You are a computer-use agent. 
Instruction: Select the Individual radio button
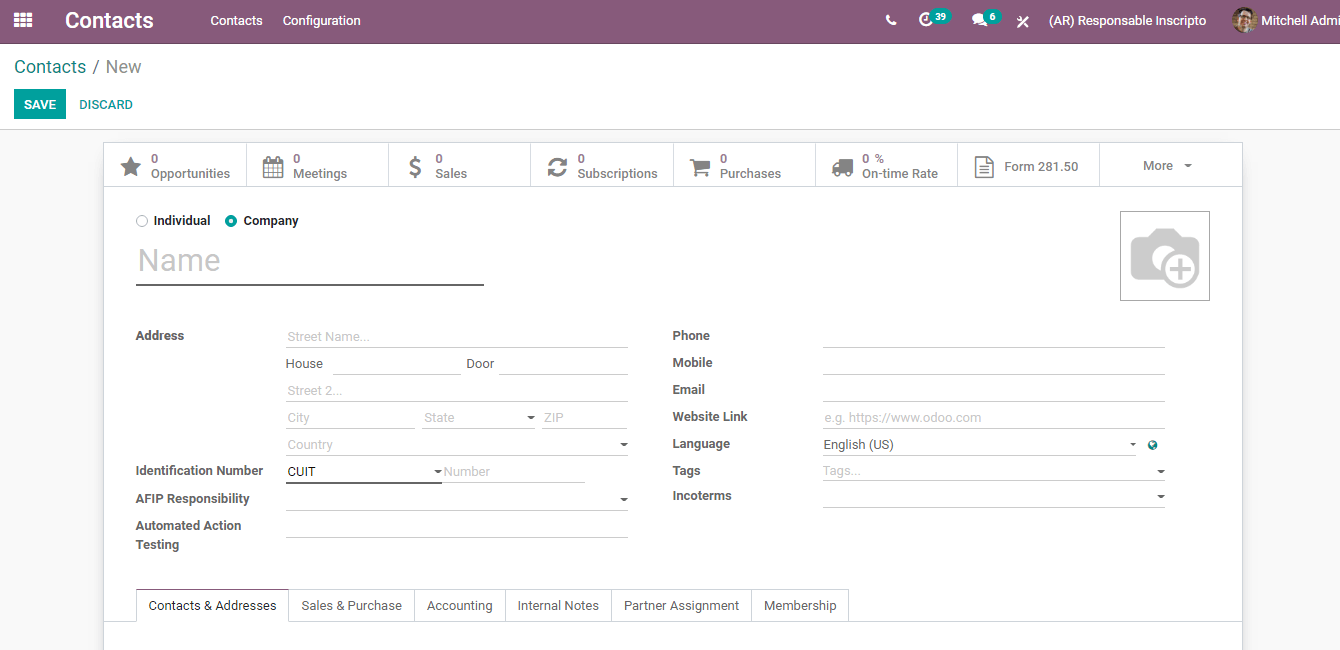[142, 221]
